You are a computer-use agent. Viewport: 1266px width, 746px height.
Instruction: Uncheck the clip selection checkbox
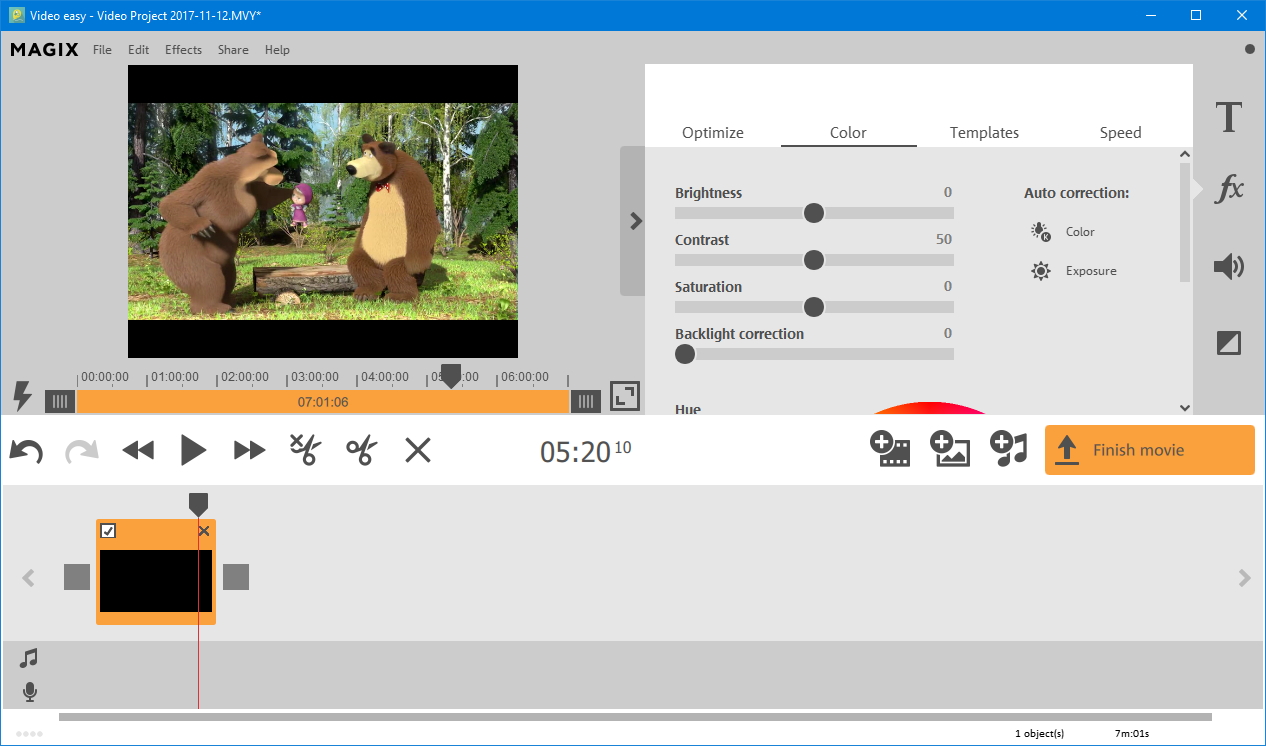(x=109, y=531)
